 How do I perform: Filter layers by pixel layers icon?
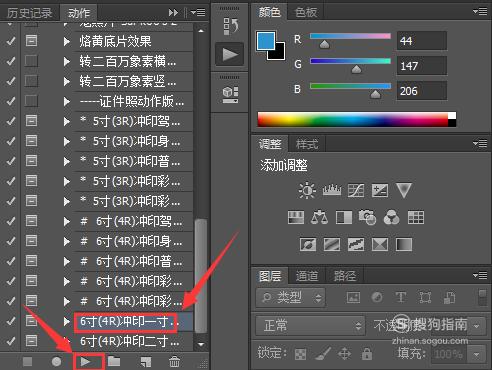tap(353, 297)
